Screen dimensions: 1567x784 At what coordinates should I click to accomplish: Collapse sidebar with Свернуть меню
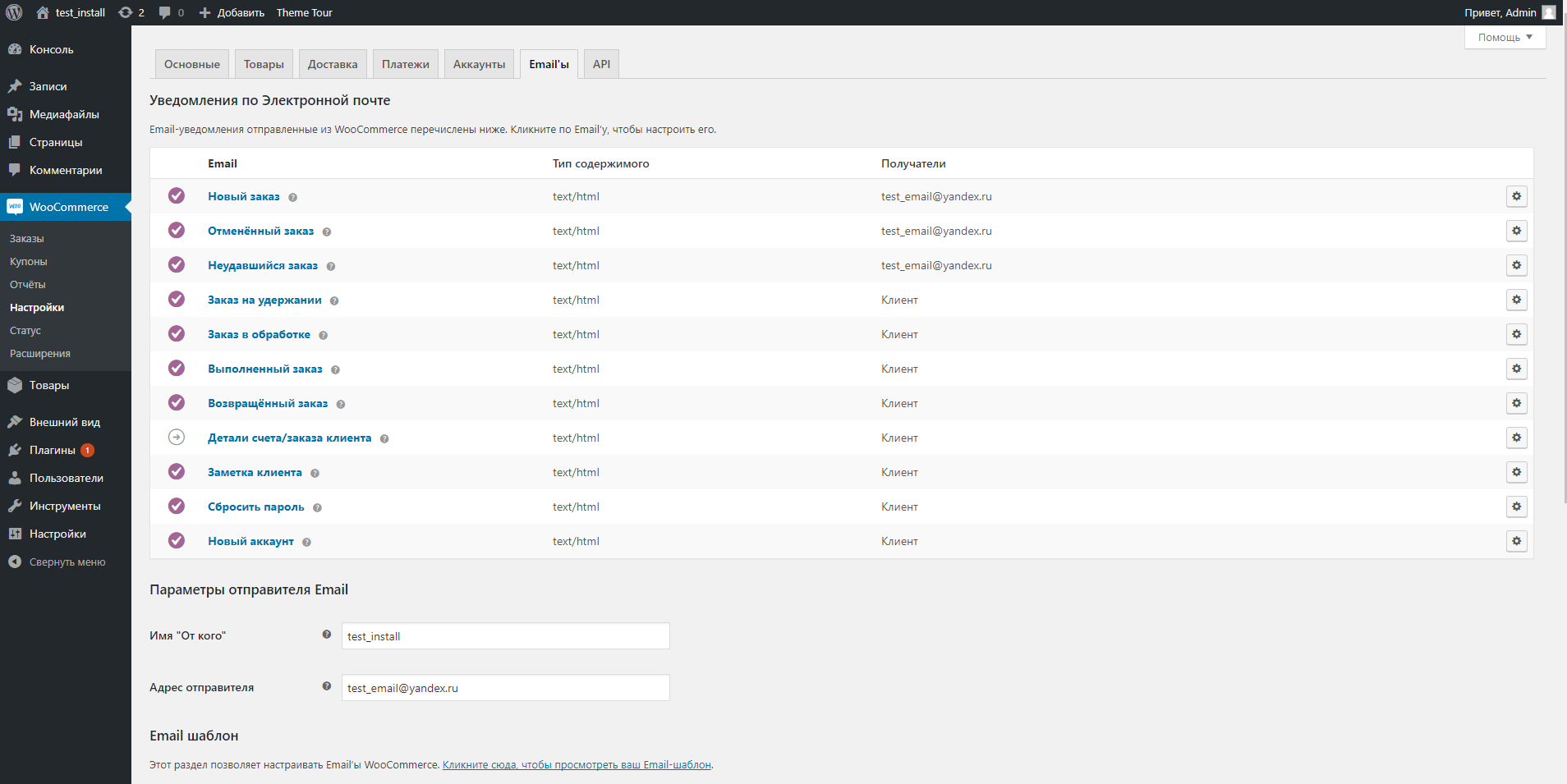tap(66, 562)
